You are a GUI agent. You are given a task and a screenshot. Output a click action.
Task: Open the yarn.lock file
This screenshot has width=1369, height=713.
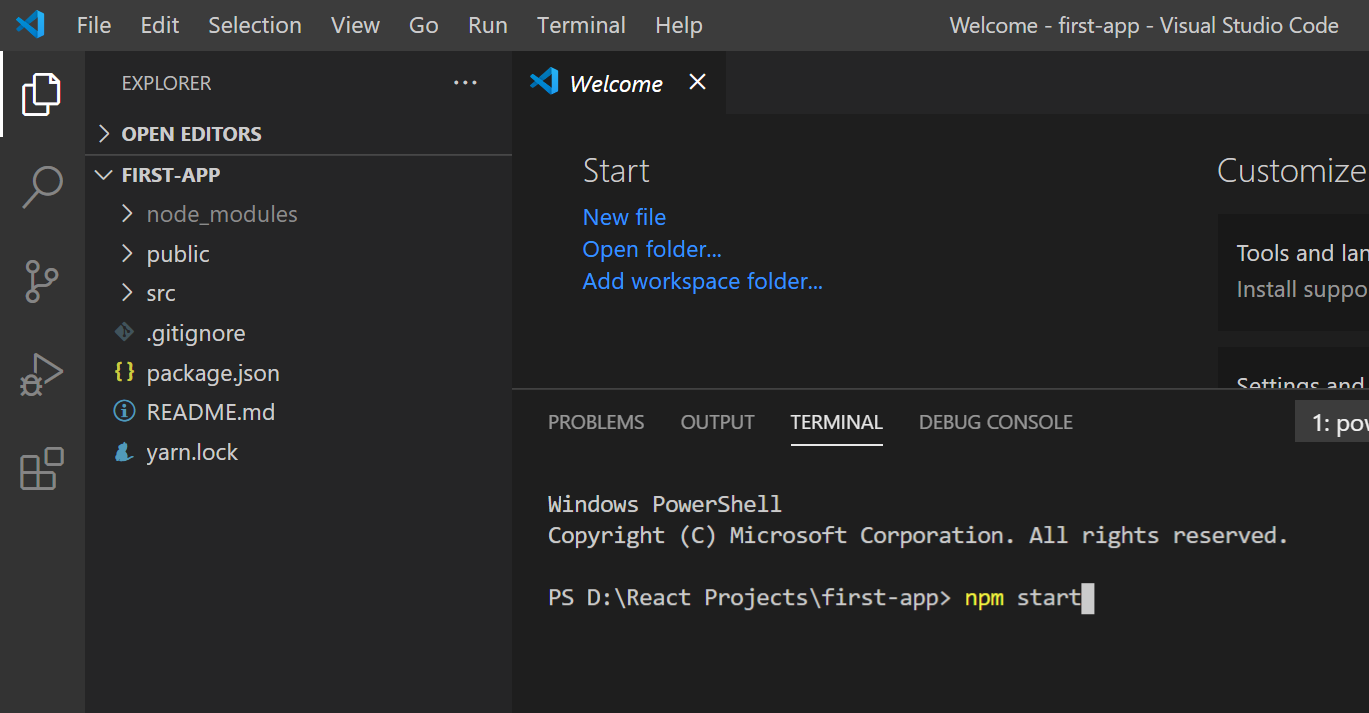click(x=192, y=452)
